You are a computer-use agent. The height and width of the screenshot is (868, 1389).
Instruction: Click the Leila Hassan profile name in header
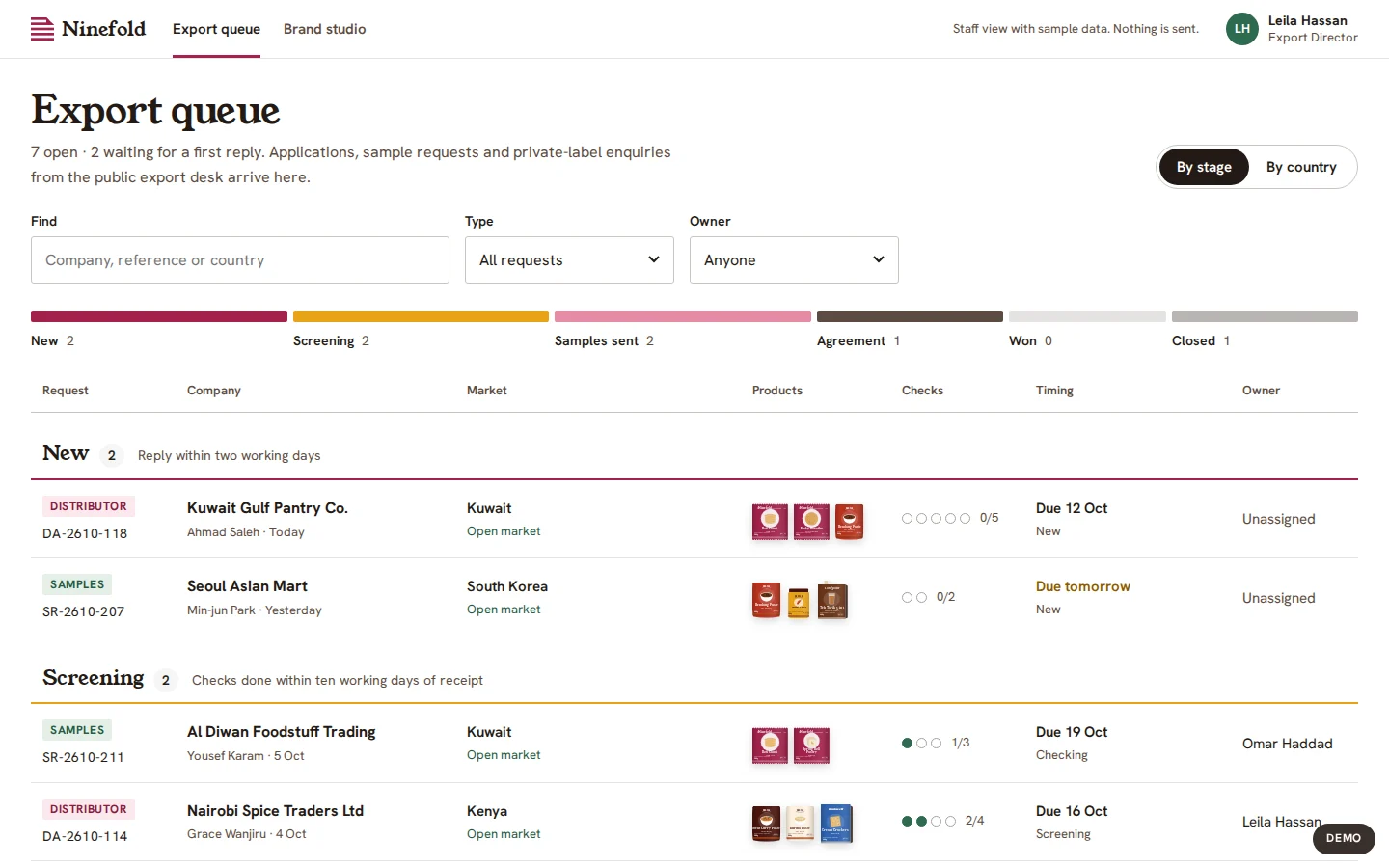pyautogui.click(x=1308, y=20)
